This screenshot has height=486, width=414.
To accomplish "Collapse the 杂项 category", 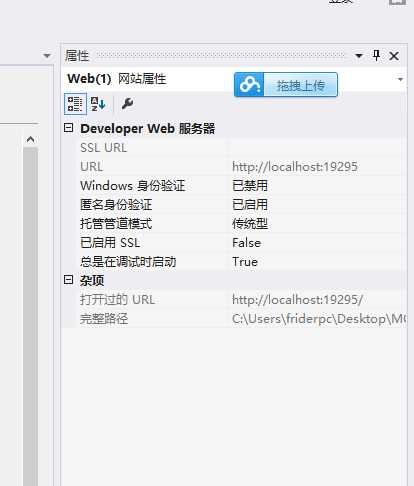I will [68, 280].
